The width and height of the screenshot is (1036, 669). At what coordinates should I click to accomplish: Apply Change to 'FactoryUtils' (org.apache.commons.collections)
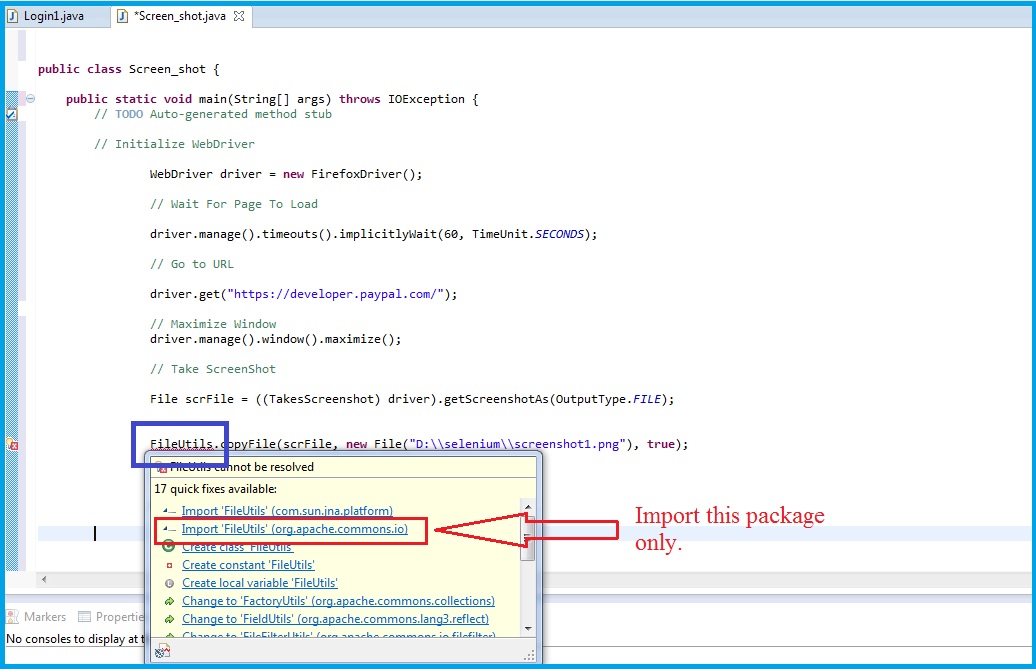click(x=338, y=601)
